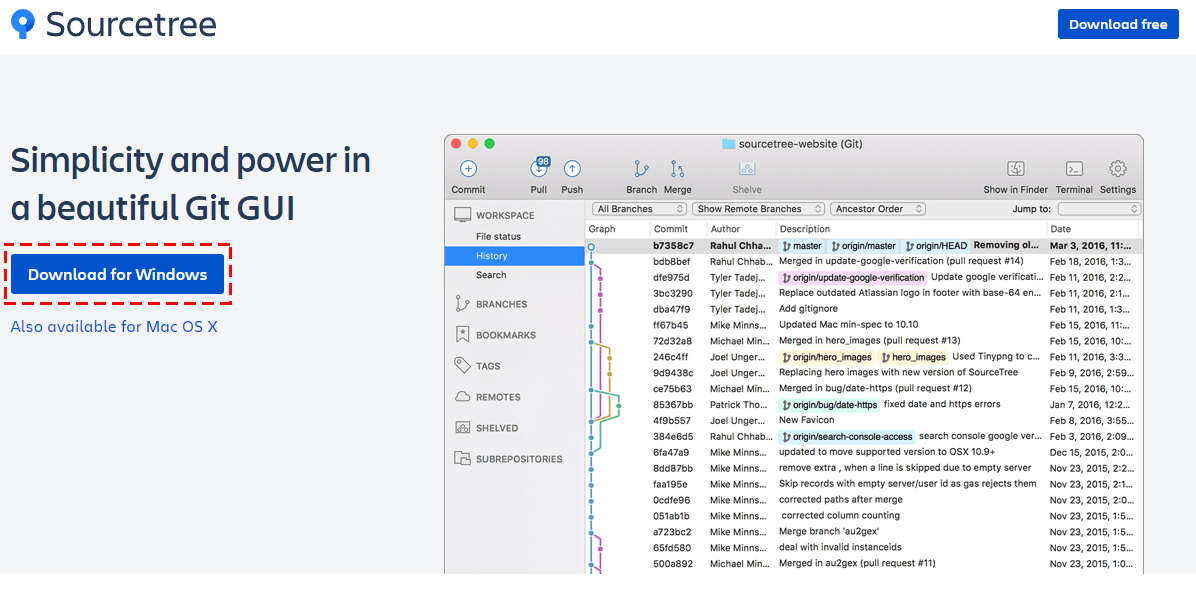The image size is (1196, 604).
Task: Click date 'Dec 15, 2015' cell
Action: 1092,452
